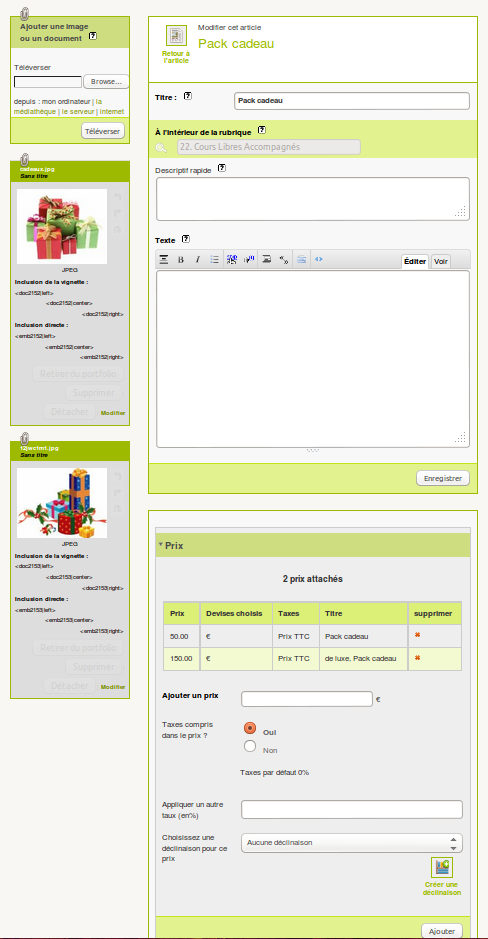Image resolution: width=488 pixels, height=939 pixels.
Task: Toggle bold formatting in Texte toolbar
Action: click(180, 259)
